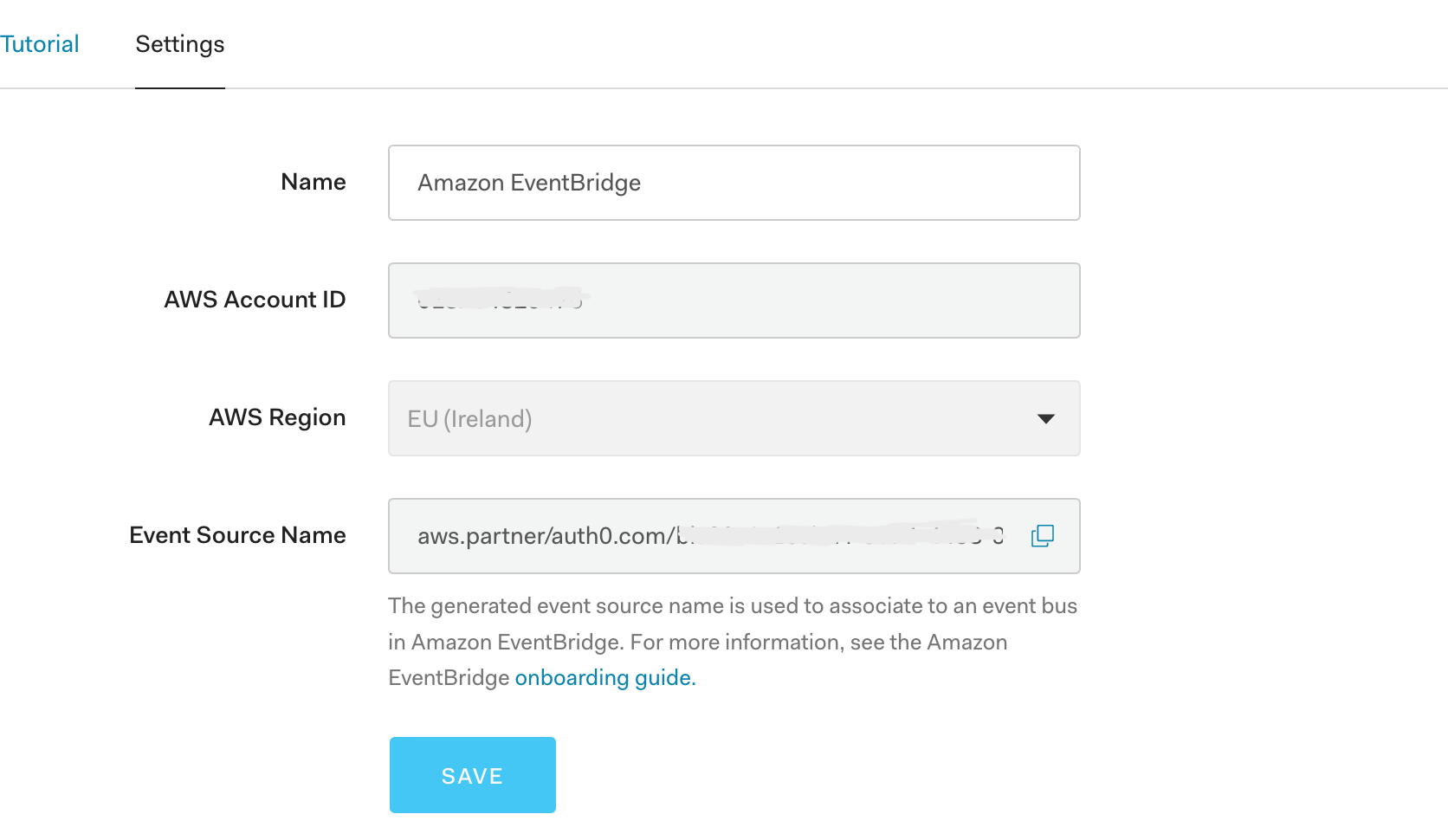Select the text Amazon EventBridge in Name field
The image size is (1448, 840).
528,183
